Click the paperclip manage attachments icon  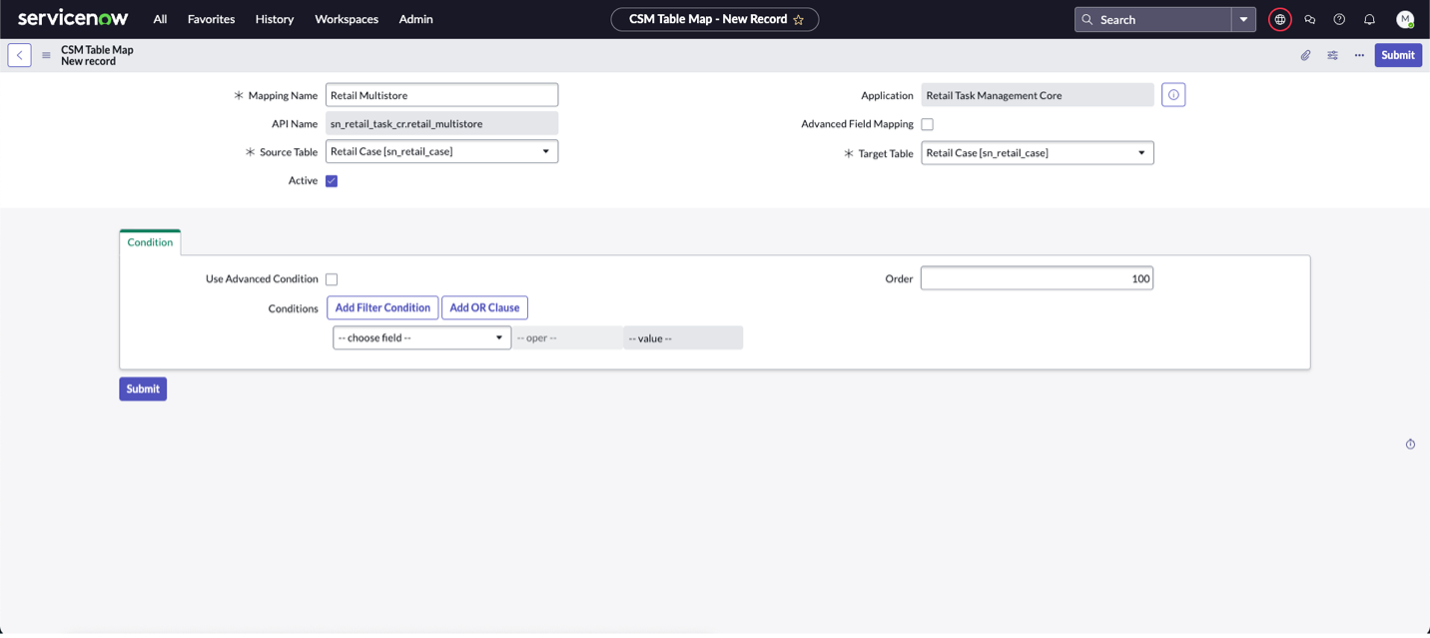click(x=1305, y=55)
